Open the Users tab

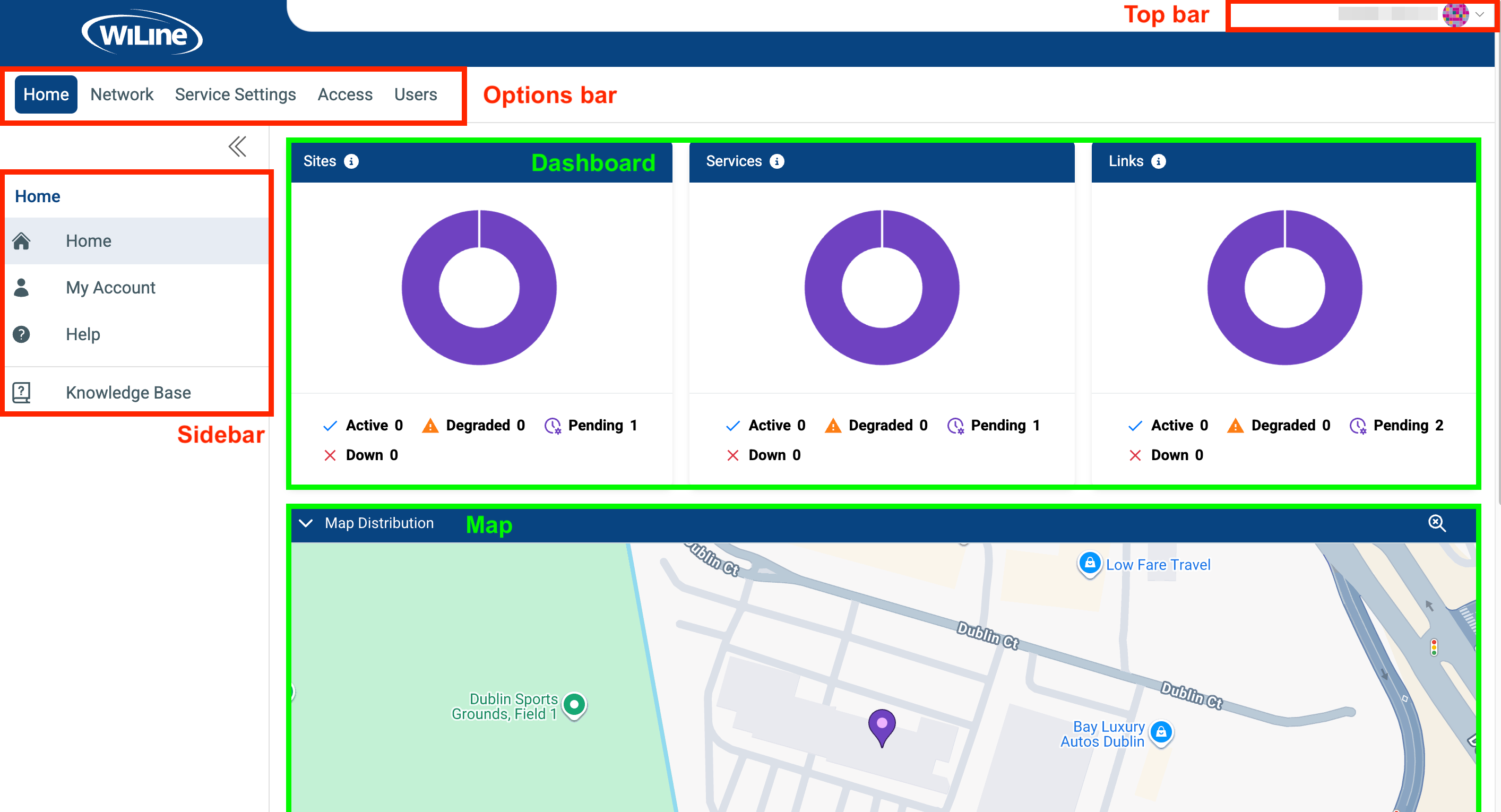[x=416, y=94]
